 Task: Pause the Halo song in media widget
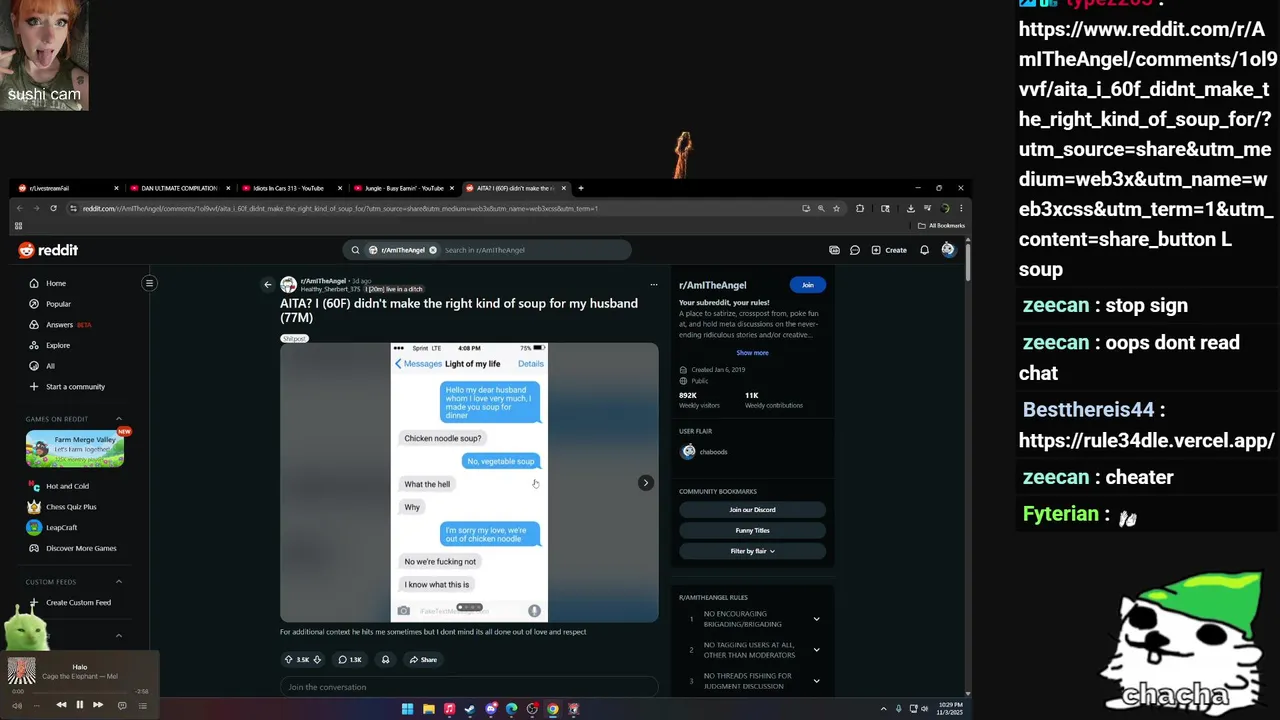click(x=79, y=705)
